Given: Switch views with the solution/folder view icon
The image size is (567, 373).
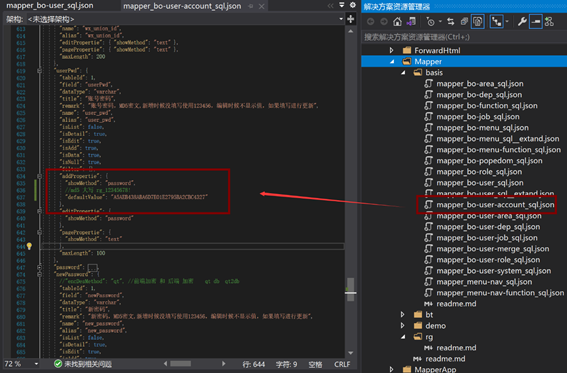Looking at the screenshot, I should [411, 22].
